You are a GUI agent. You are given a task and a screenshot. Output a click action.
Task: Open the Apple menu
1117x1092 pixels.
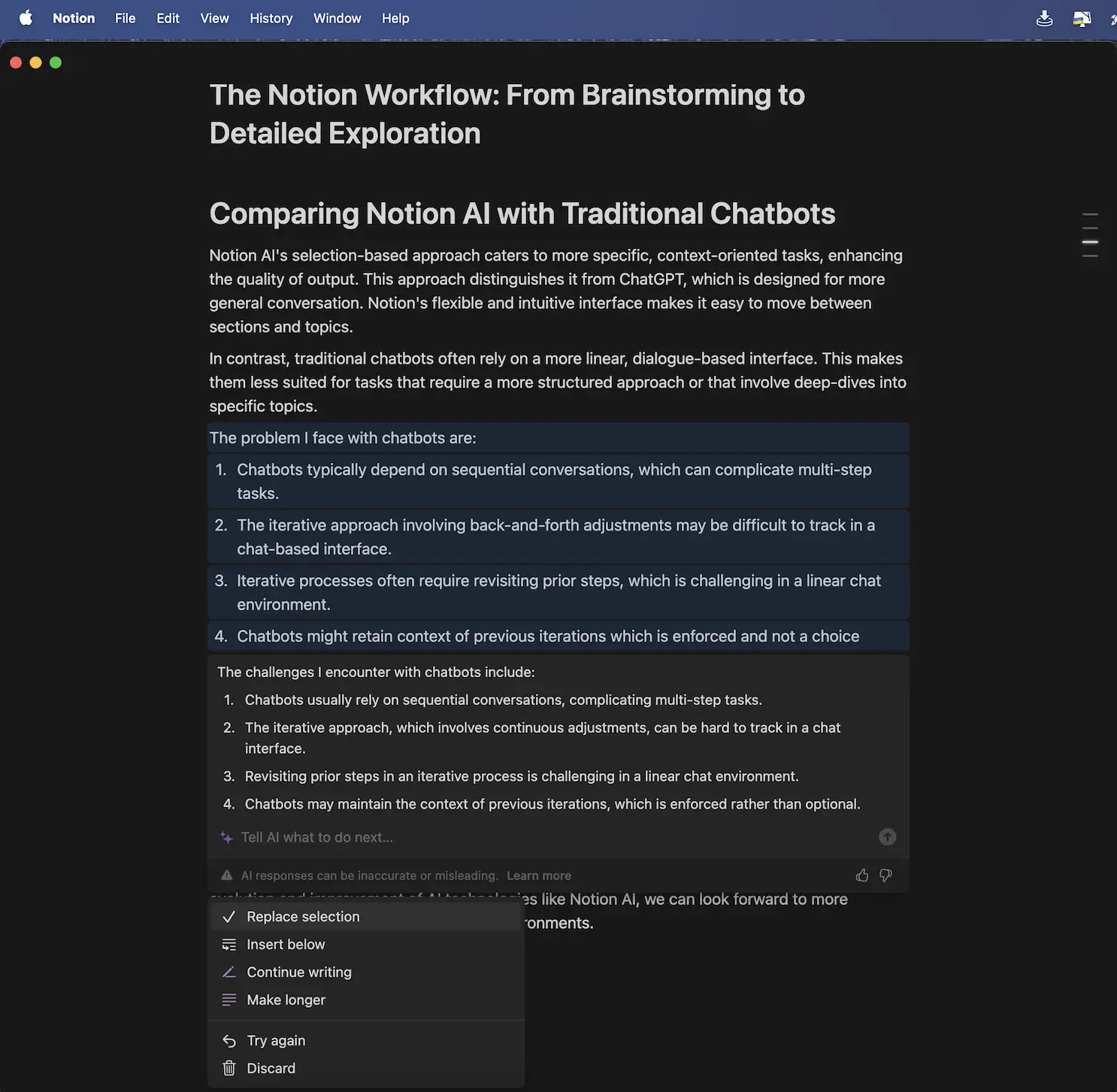coord(26,18)
